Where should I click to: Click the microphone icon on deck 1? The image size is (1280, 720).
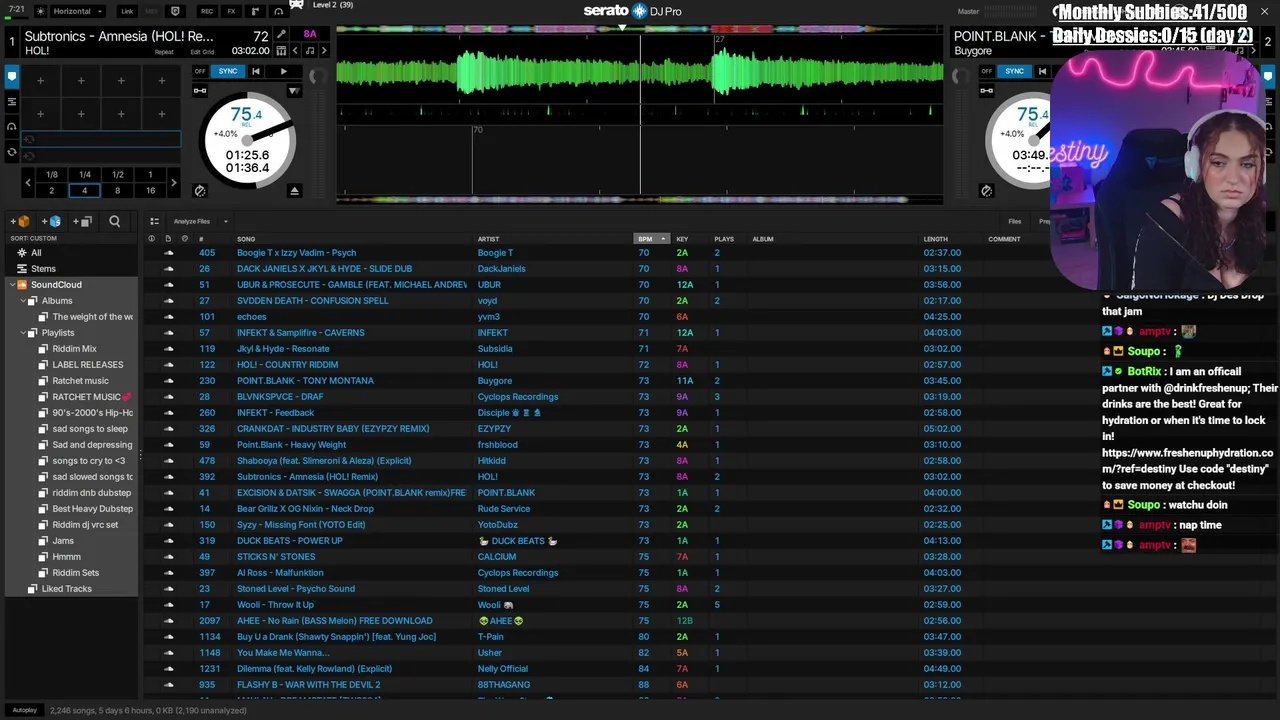point(281,35)
